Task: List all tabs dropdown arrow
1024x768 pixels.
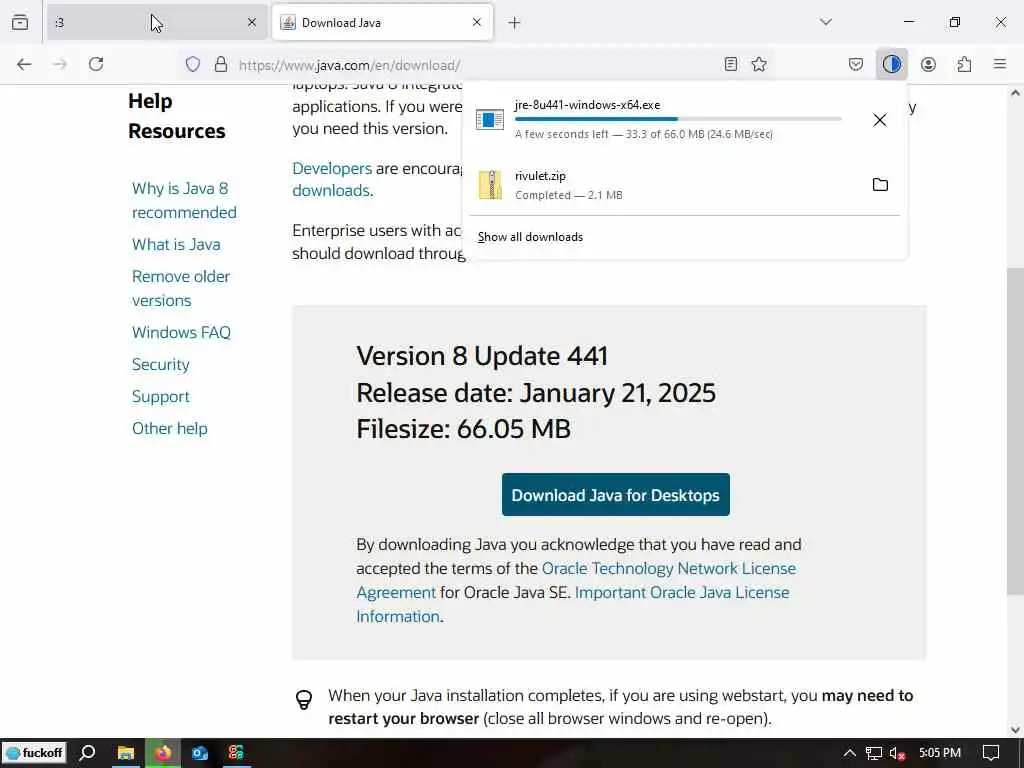Action: click(826, 22)
